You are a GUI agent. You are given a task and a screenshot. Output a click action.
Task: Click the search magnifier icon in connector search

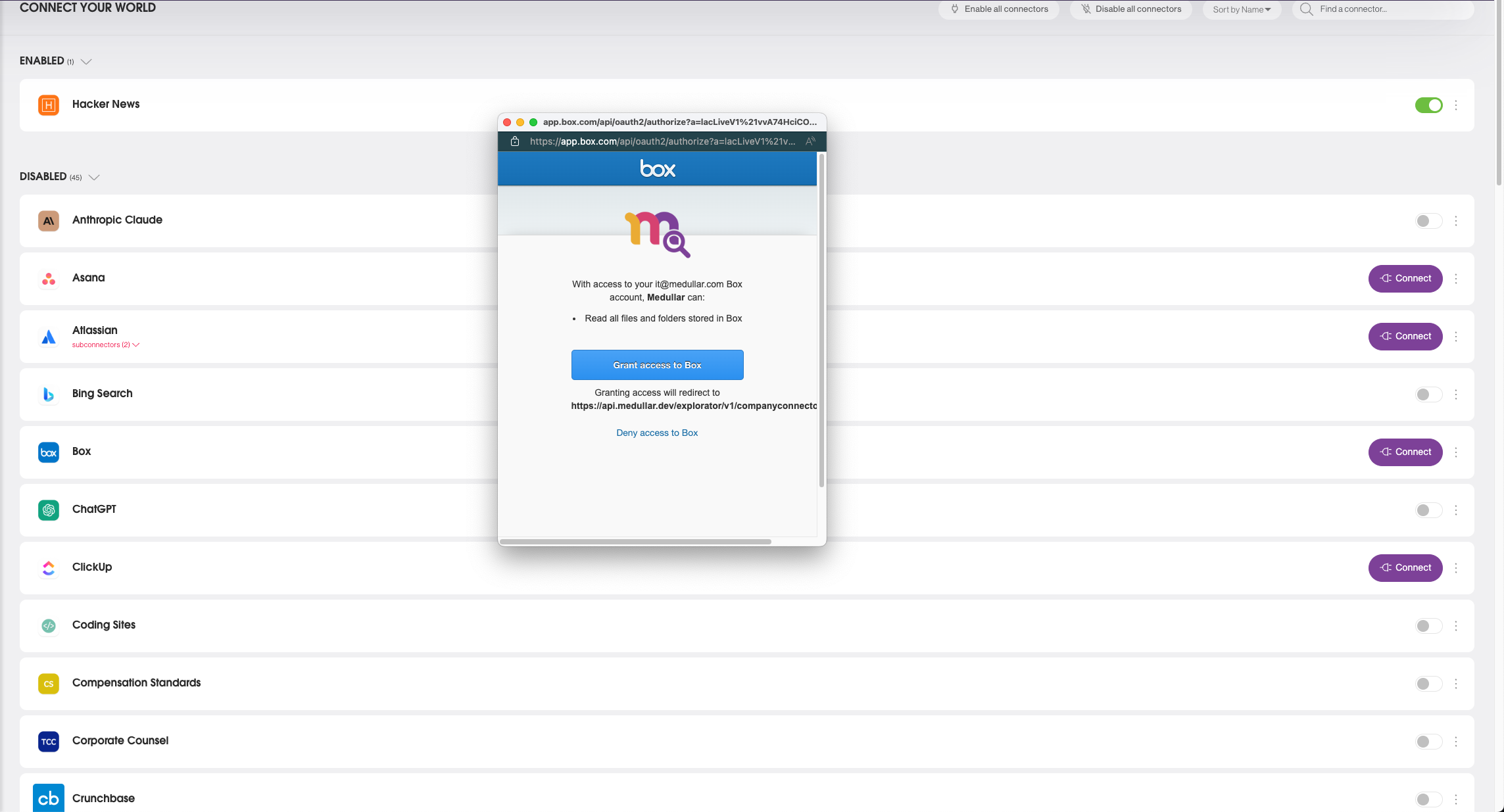[1307, 9]
